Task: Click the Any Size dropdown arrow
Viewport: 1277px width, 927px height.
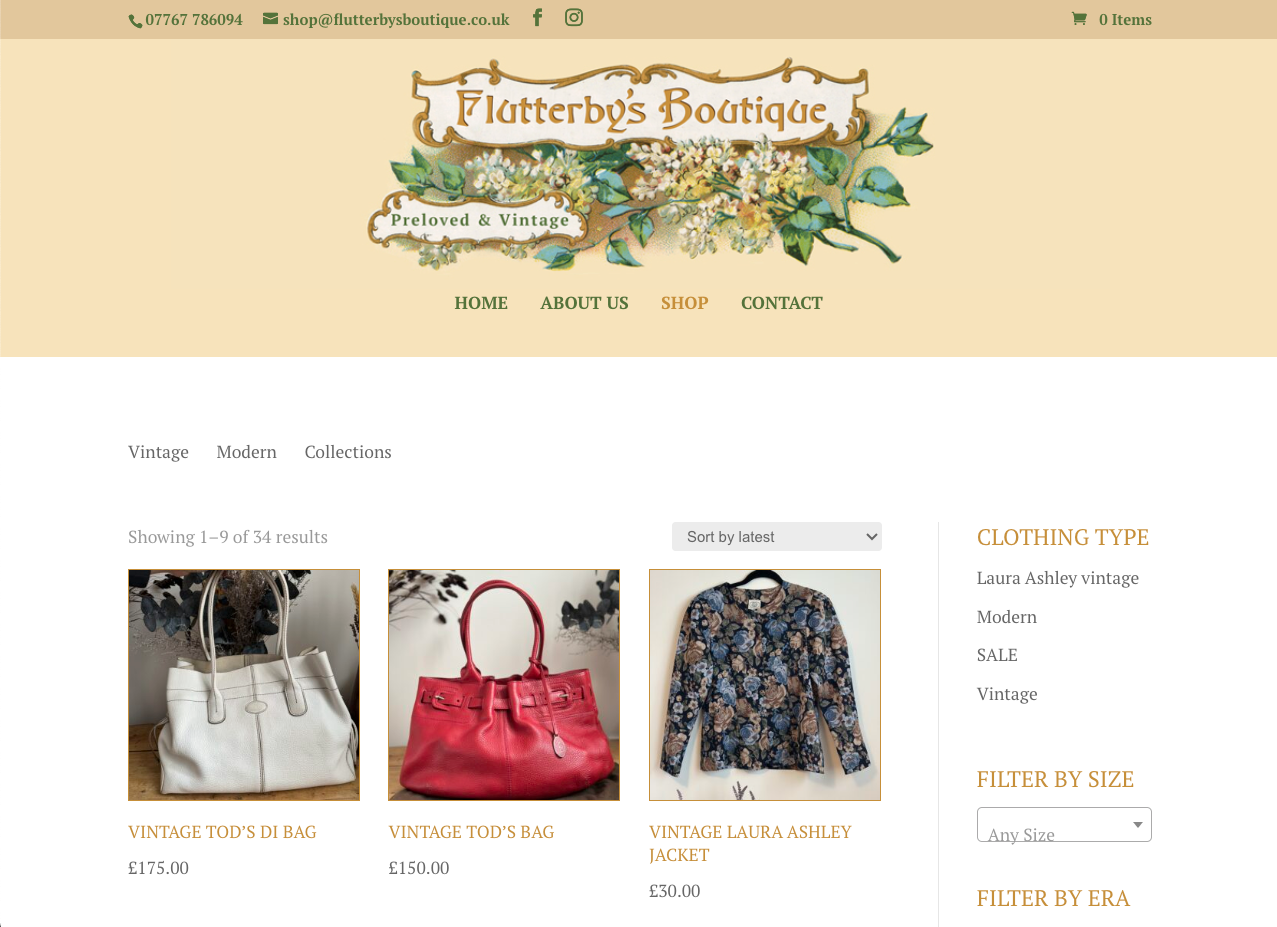Action: tap(1137, 825)
